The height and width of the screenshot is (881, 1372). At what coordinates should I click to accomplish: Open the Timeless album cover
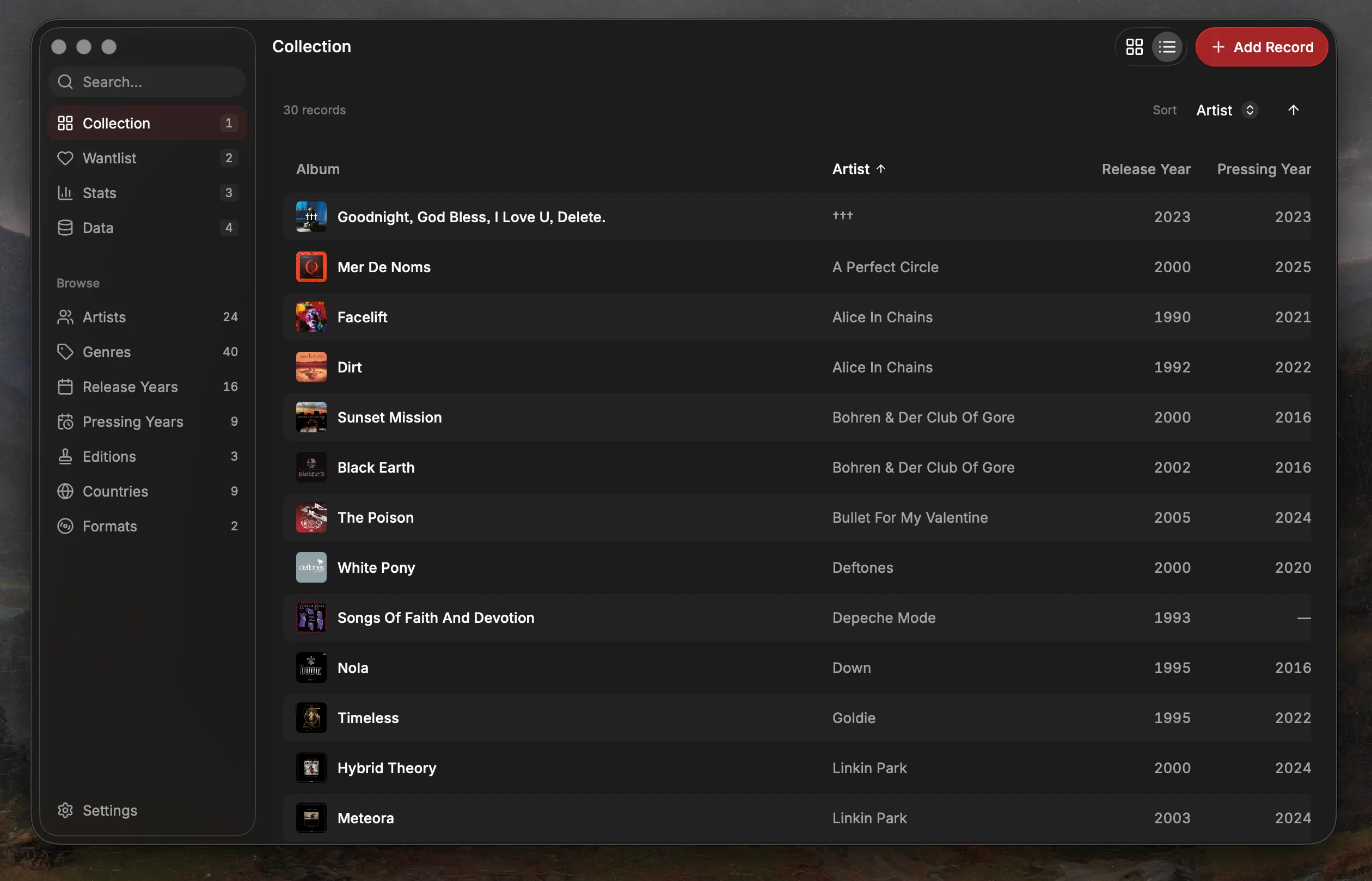pyautogui.click(x=311, y=718)
